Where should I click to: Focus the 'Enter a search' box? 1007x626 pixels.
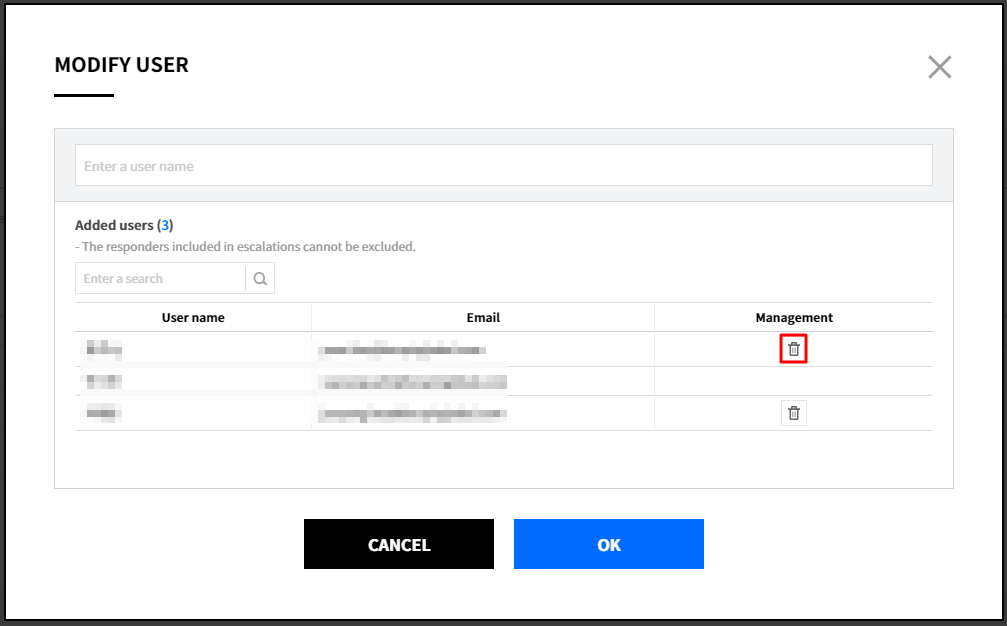(160, 279)
